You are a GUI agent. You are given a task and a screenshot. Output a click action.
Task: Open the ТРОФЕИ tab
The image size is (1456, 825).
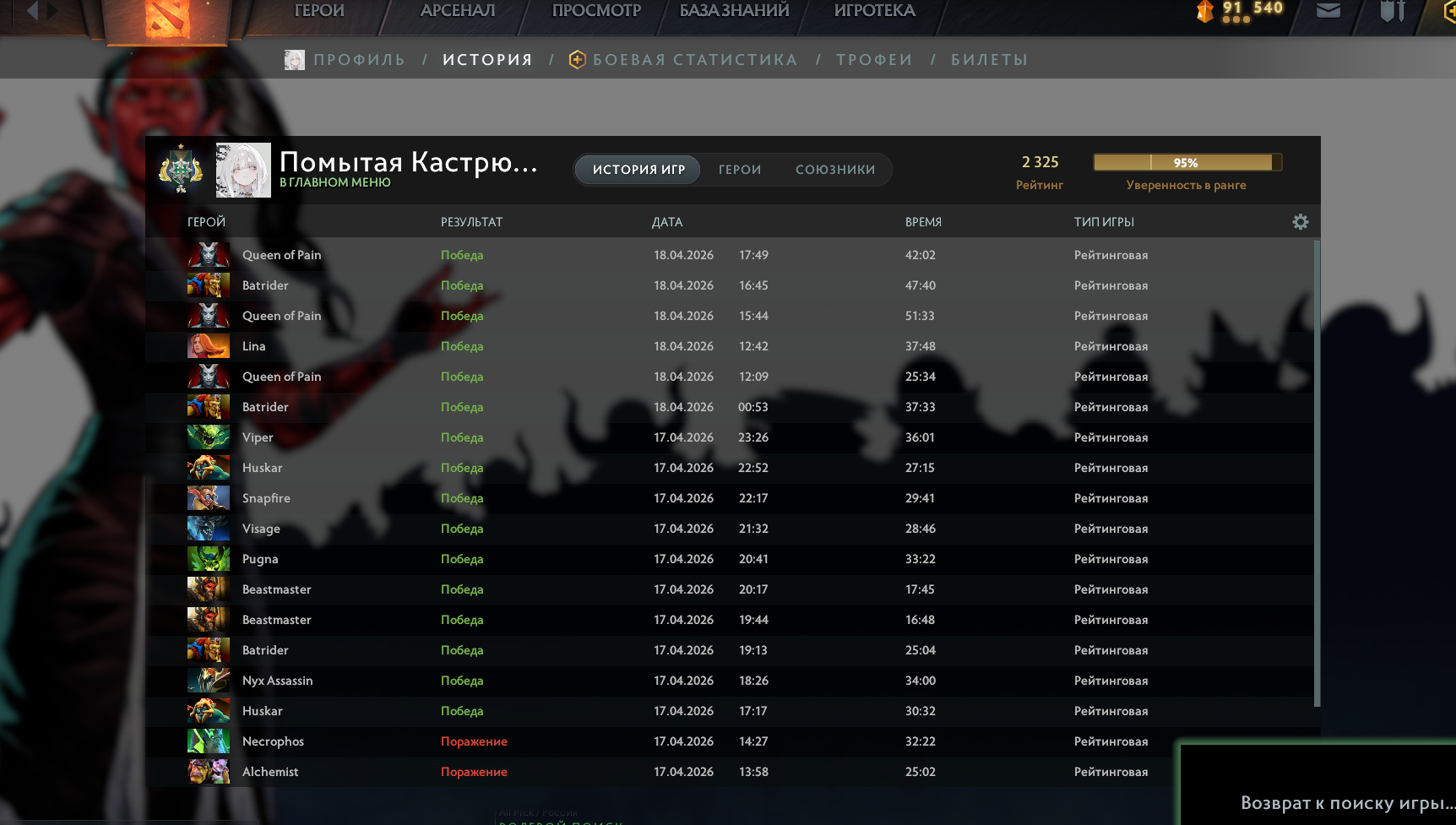coord(874,60)
